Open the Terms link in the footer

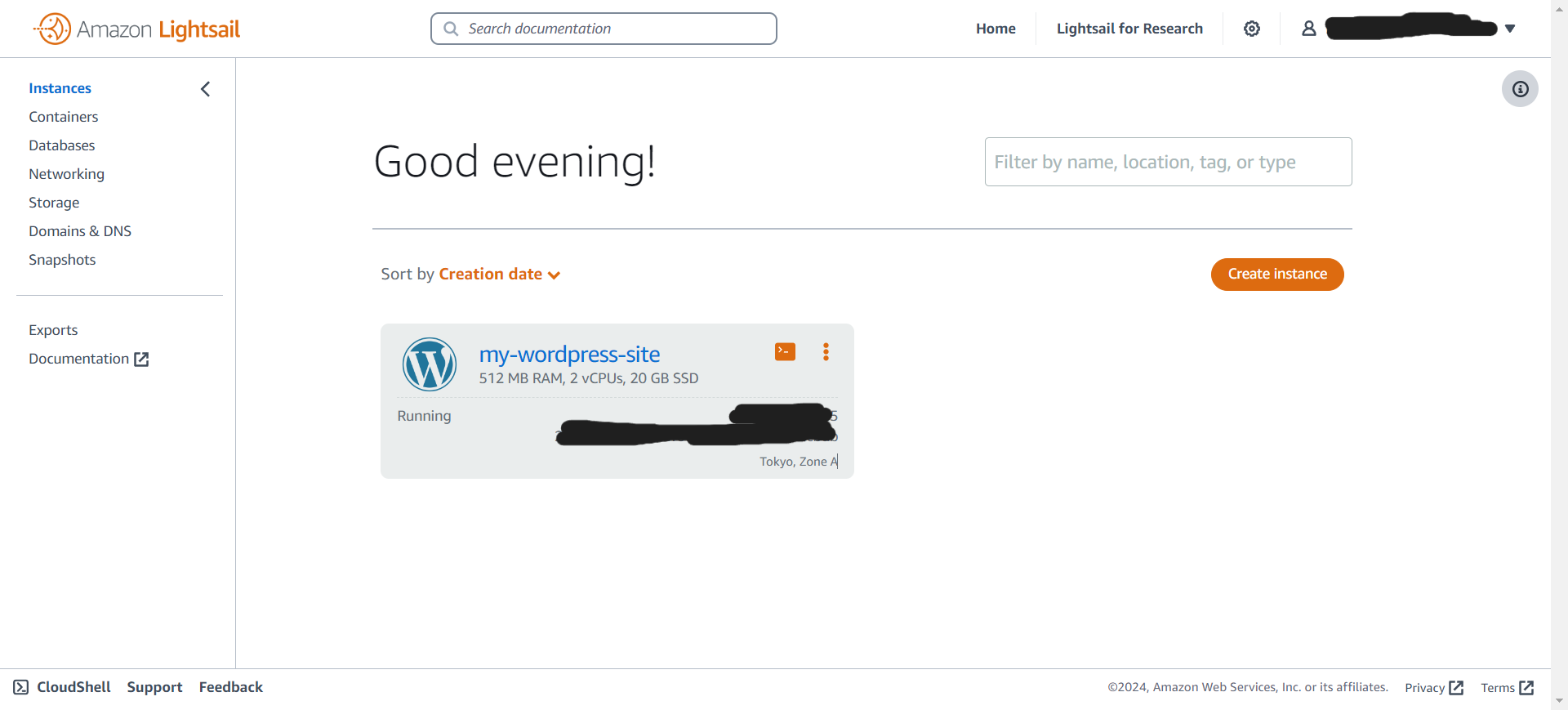point(1508,688)
